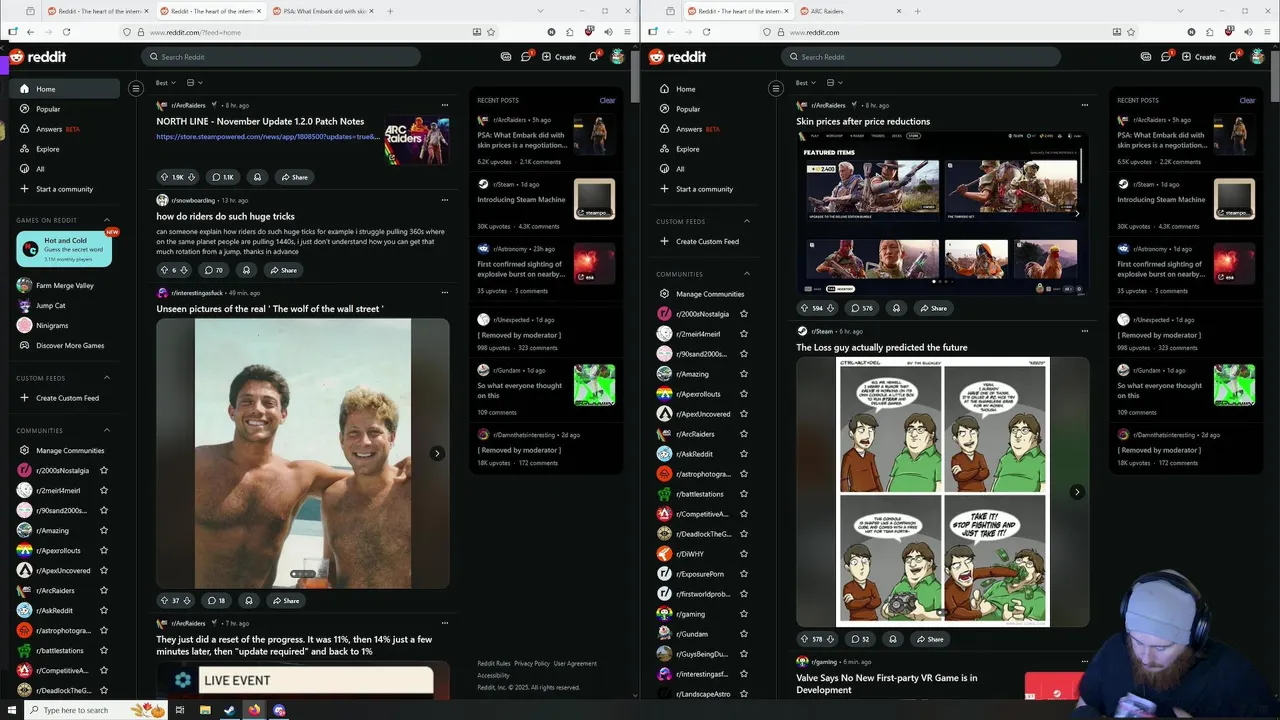Clear recent posts in left window
Viewport: 1280px width, 720px height.
click(607, 100)
